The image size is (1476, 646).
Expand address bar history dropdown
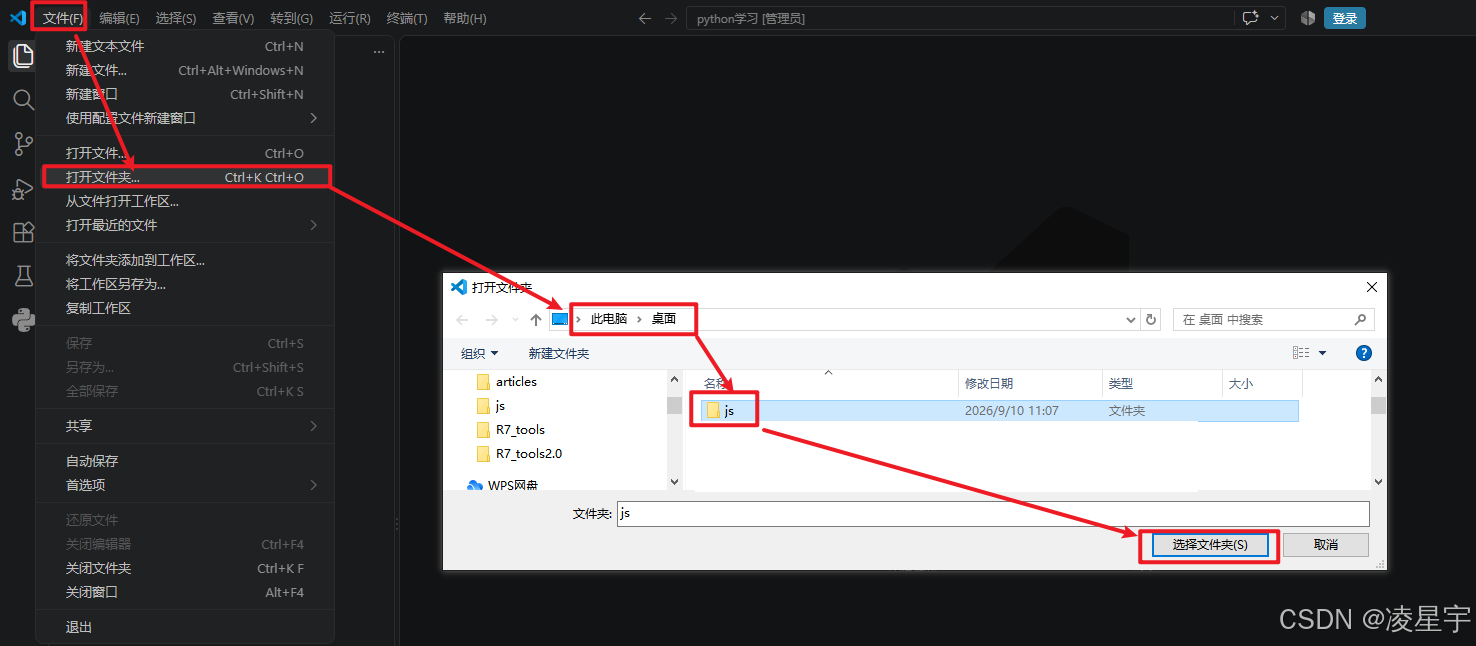pos(1131,320)
